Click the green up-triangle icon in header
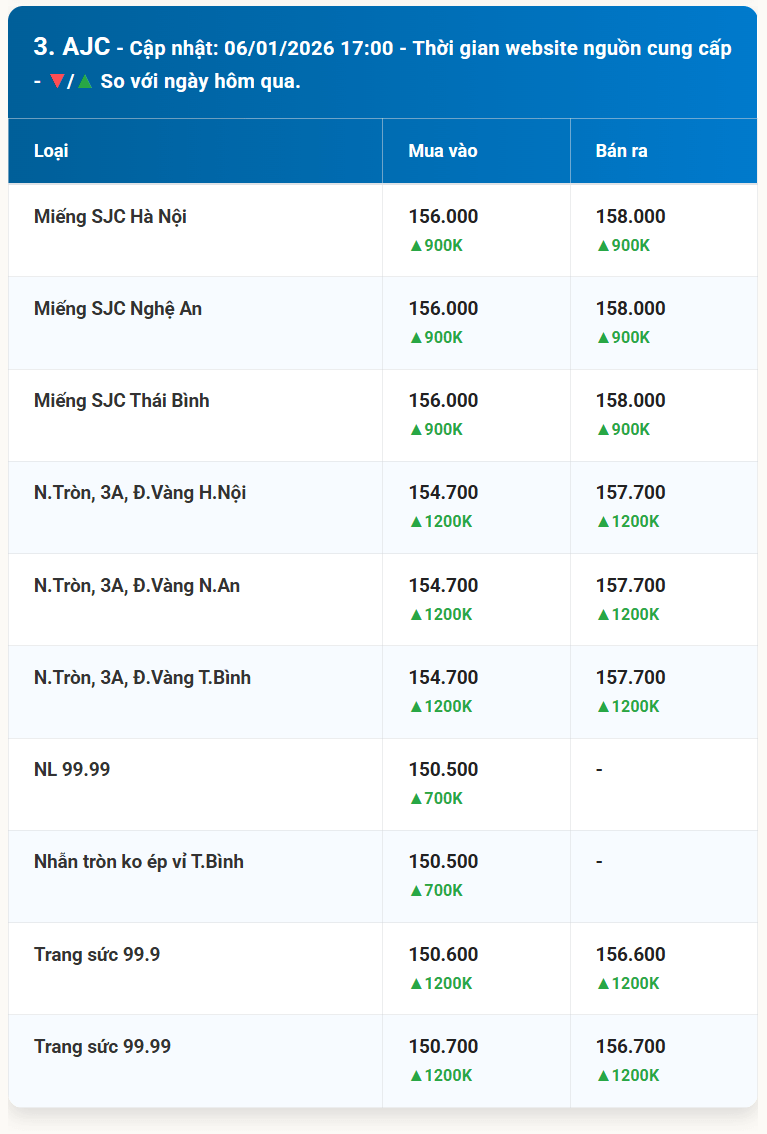Screen dimensions: 767x1134 [85, 81]
